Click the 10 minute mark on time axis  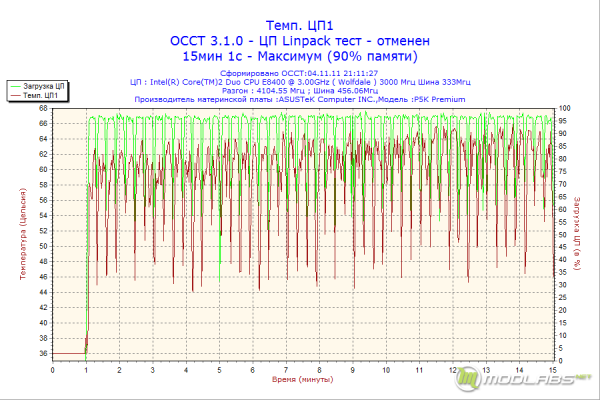pos(386,370)
